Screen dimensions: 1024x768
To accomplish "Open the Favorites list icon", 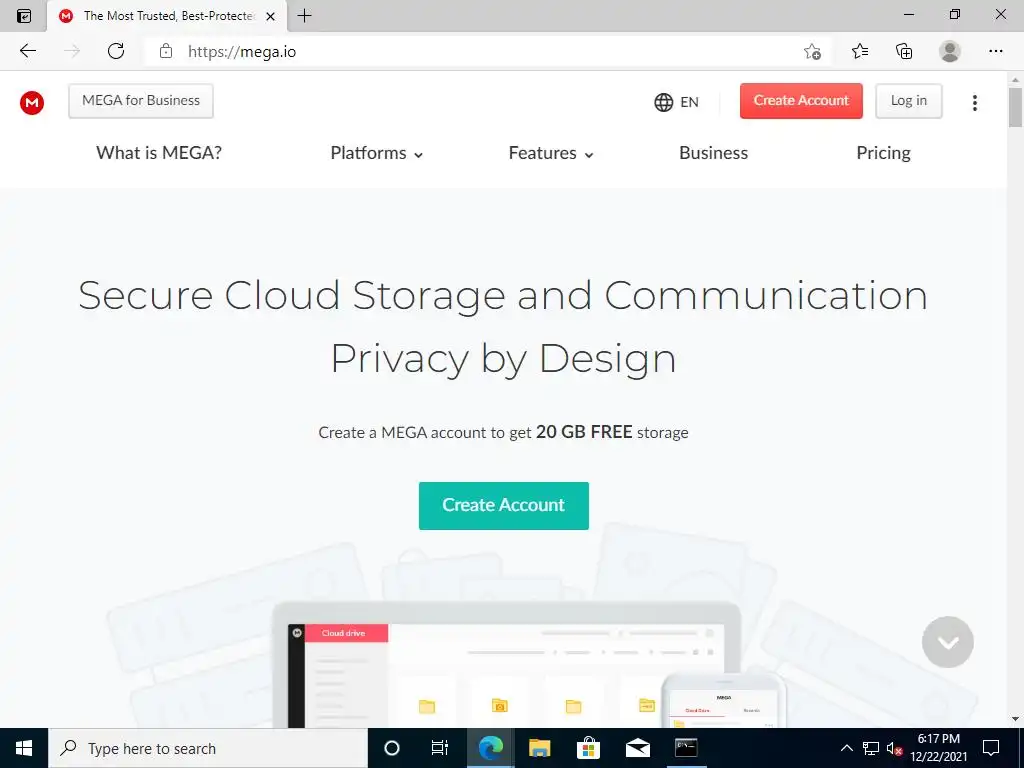I will pos(859,51).
